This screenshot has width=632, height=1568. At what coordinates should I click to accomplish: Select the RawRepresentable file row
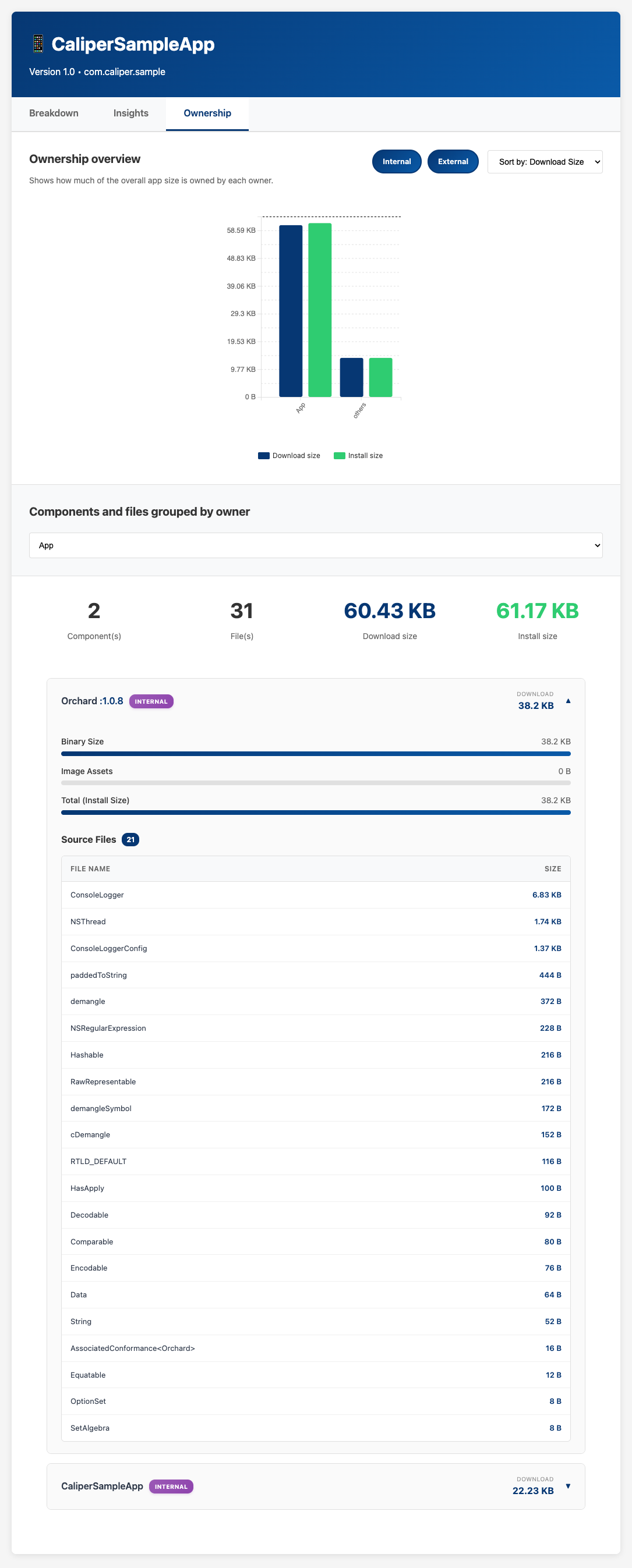[316, 1081]
